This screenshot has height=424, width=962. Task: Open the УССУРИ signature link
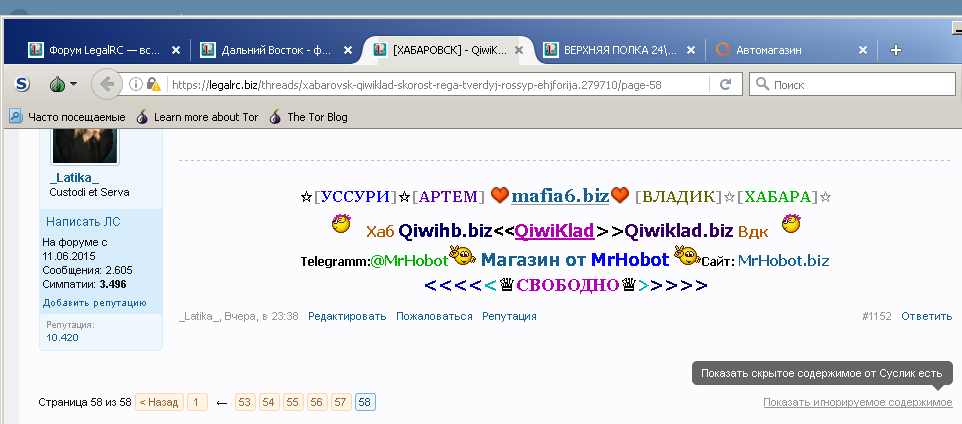[355, 197]
